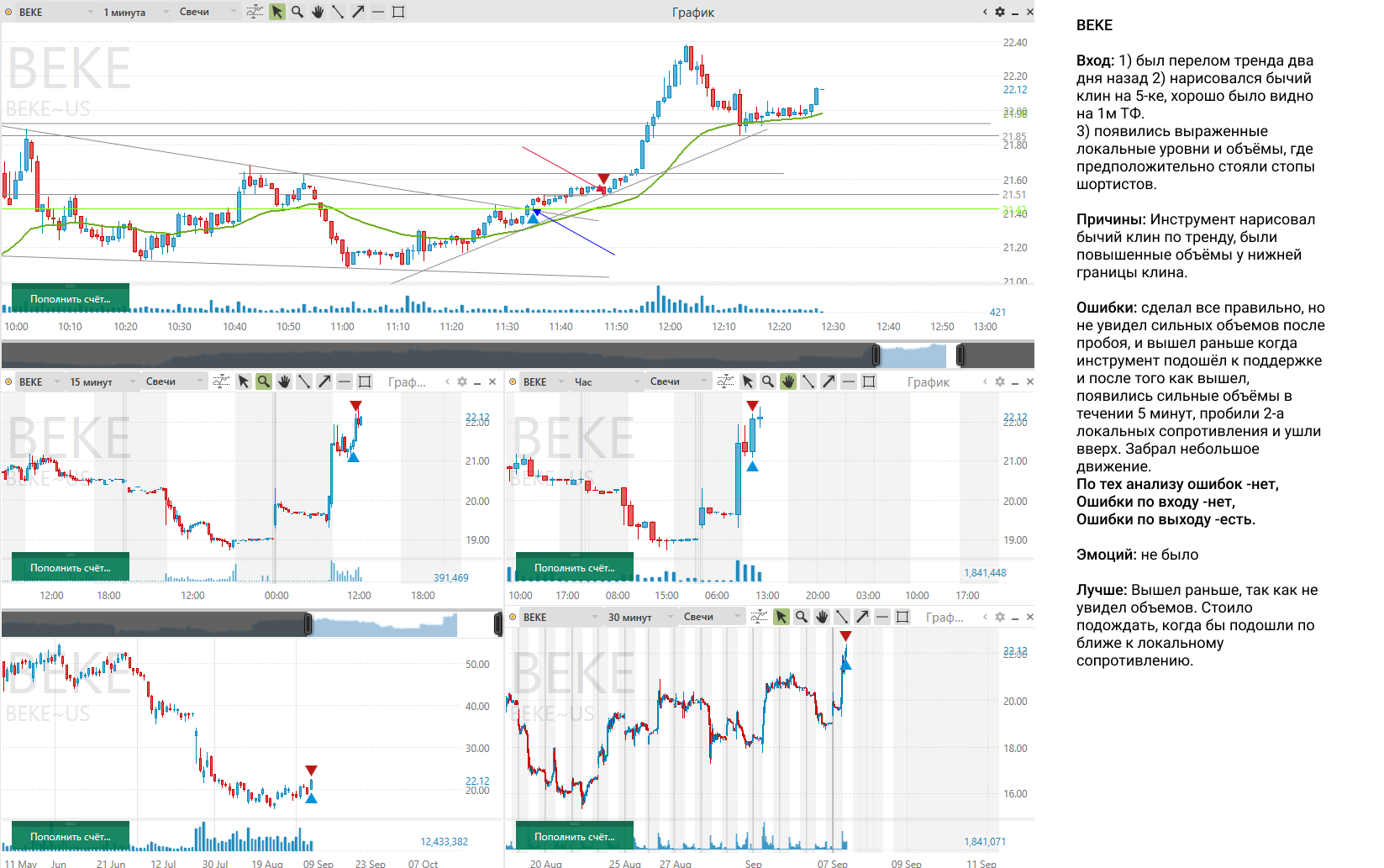Click the left chevron in the 1 минута chart header

pos(985,12)
